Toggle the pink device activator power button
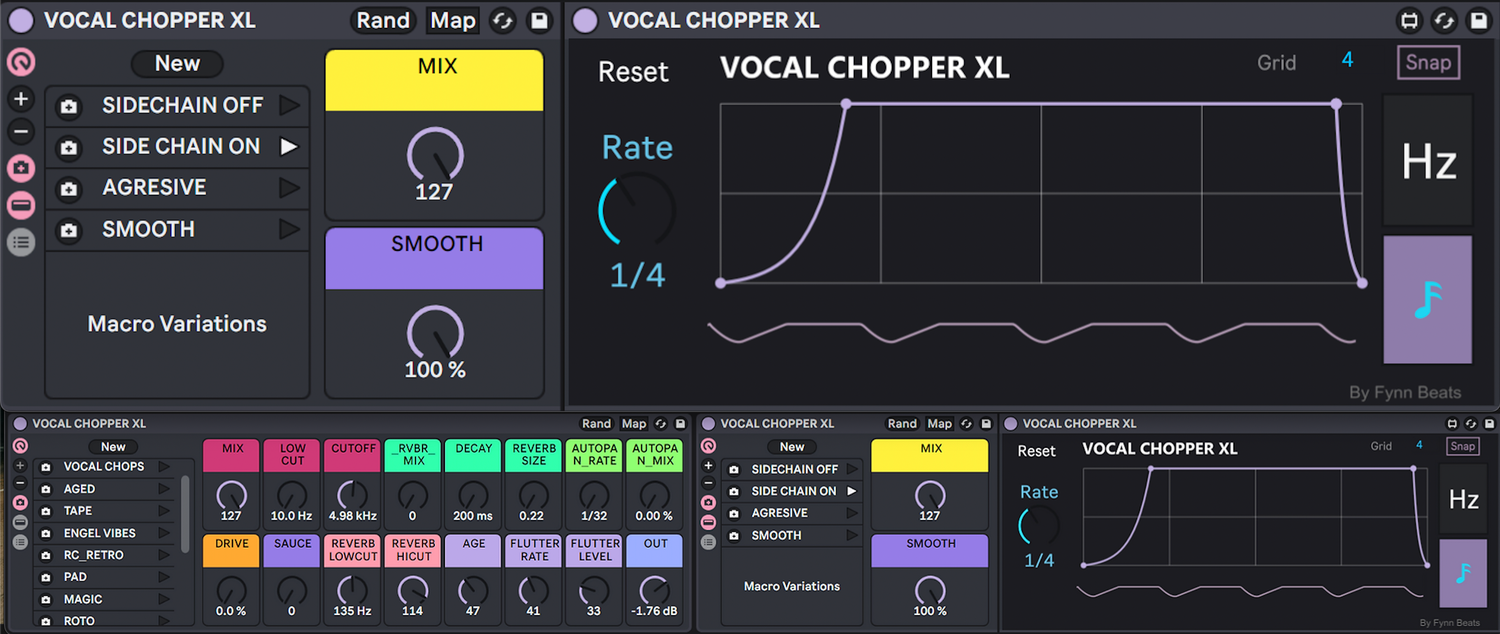Viewport: 1500px width, 634px height. [21, 62]
